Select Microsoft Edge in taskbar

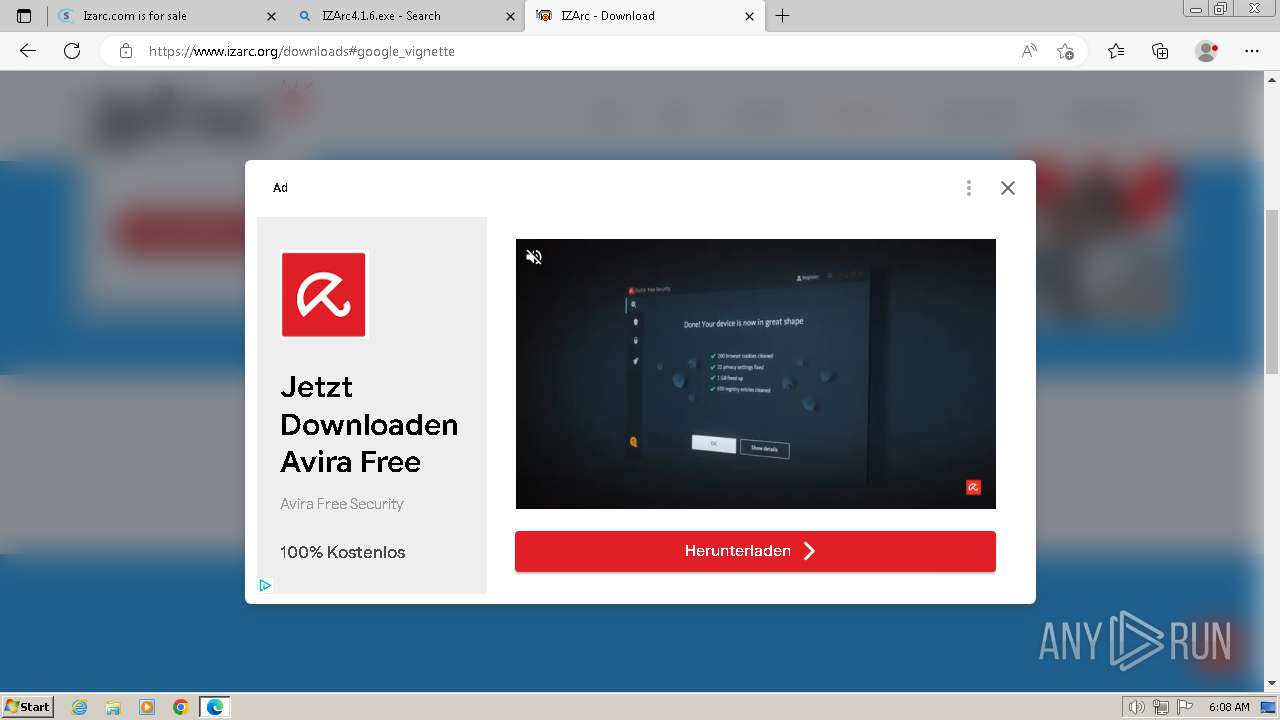point(215,707)
